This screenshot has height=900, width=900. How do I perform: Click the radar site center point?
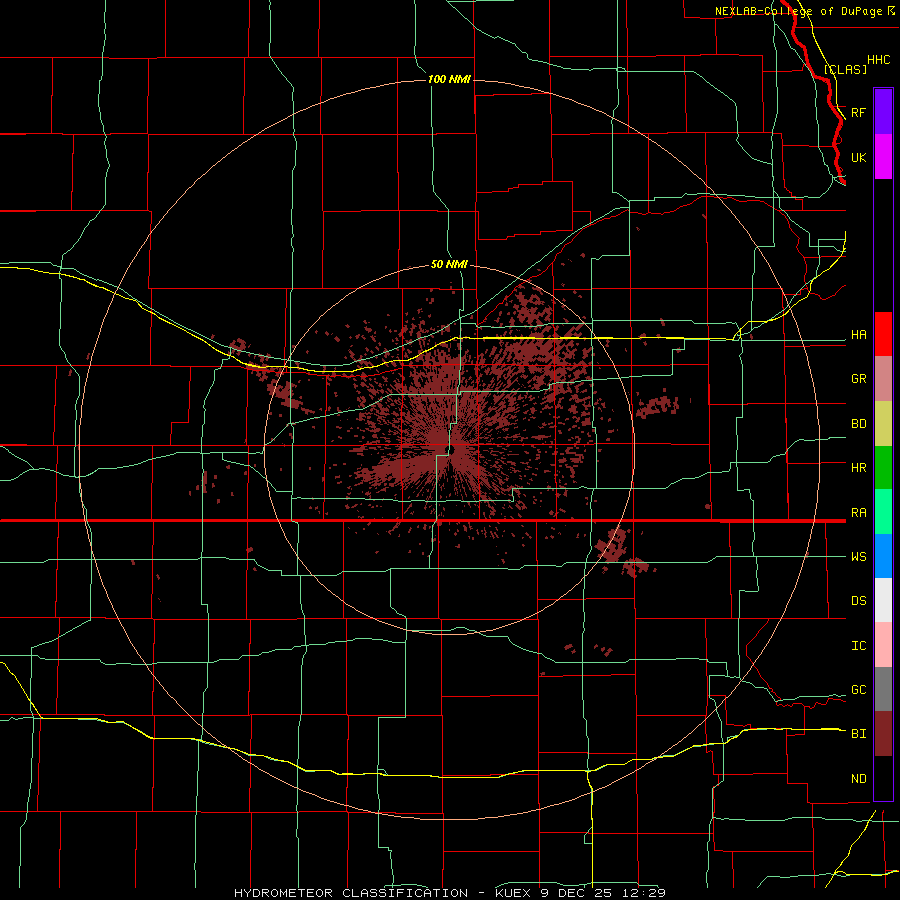pyautogui.click(x=451, y=449)
